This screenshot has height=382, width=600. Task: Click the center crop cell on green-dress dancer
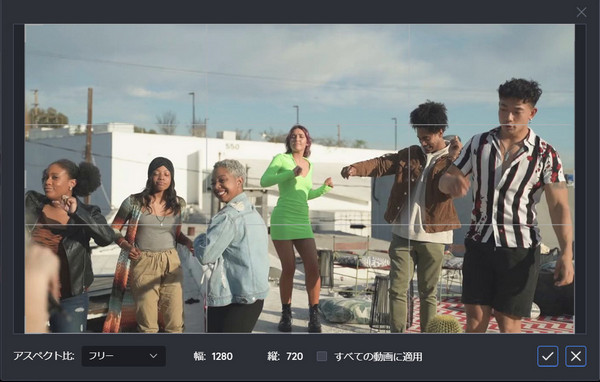coord(308,175)
